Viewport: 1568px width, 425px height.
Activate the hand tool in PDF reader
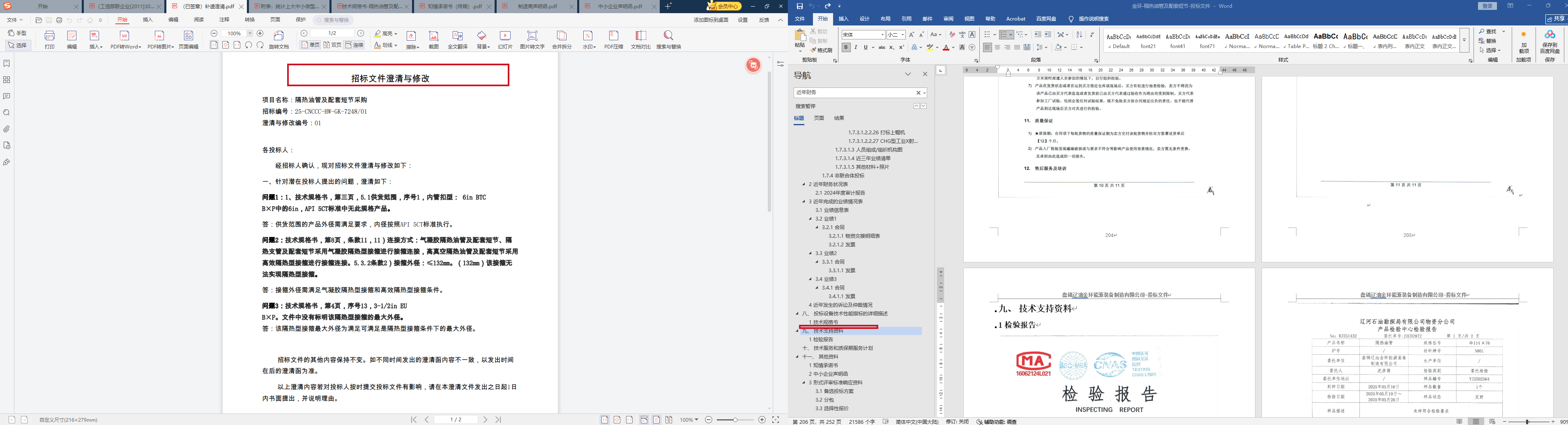point(18,33)
